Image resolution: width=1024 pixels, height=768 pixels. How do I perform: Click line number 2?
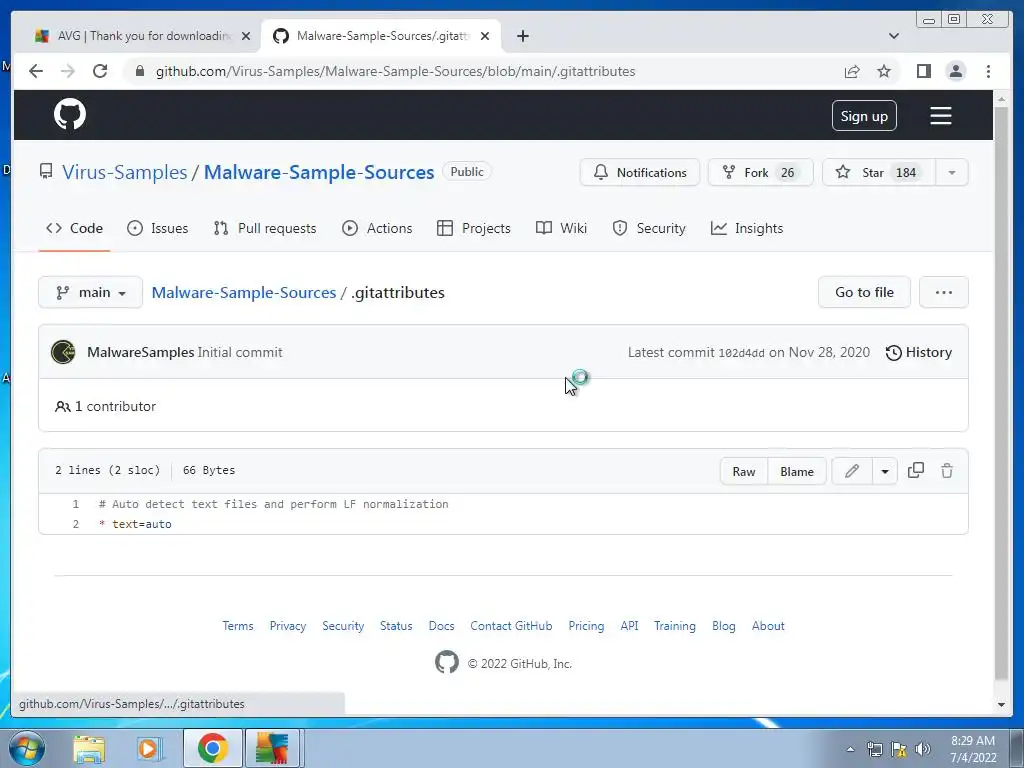point(76,524)
